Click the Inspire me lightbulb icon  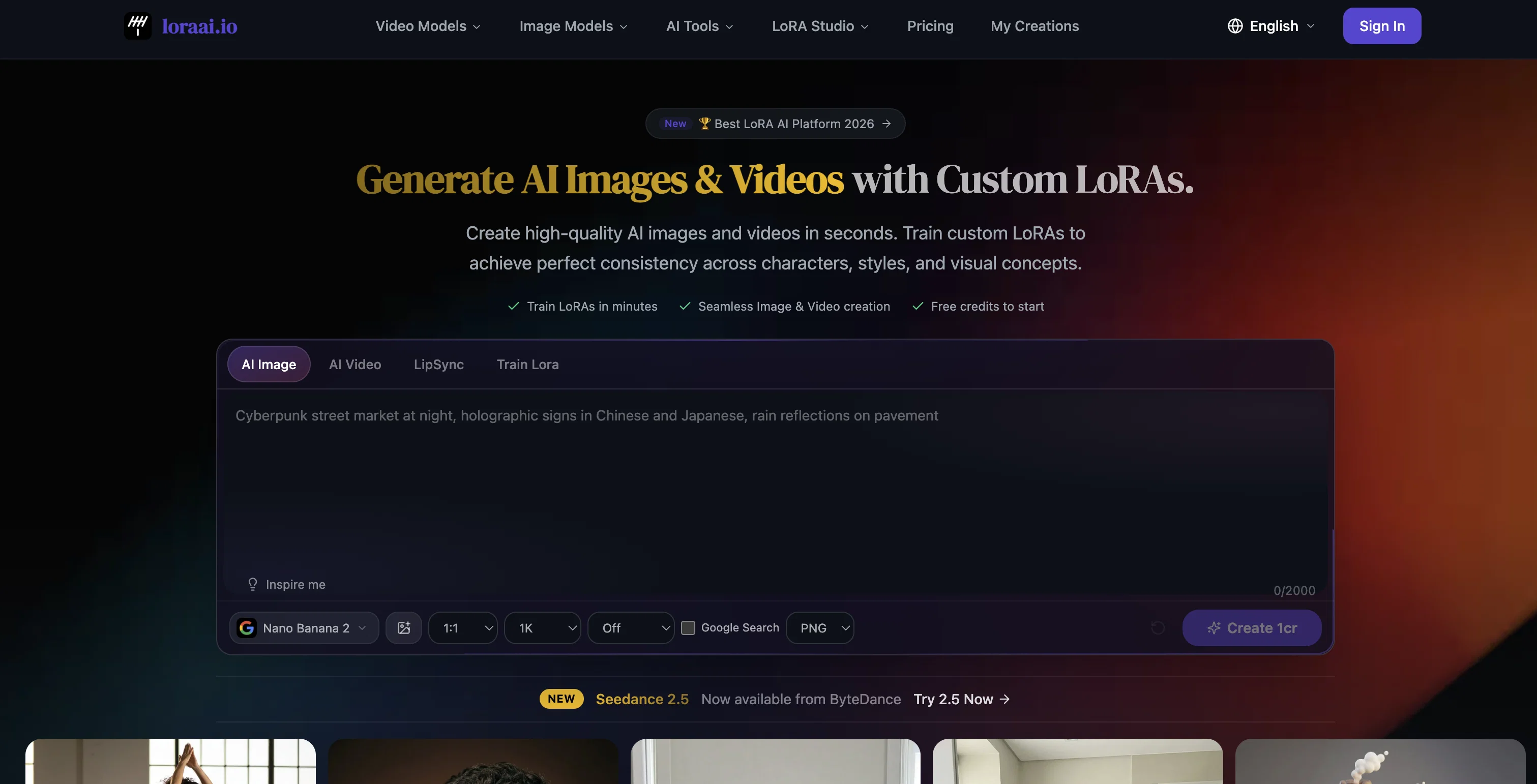pyautogui.click(x=252, y=584)
